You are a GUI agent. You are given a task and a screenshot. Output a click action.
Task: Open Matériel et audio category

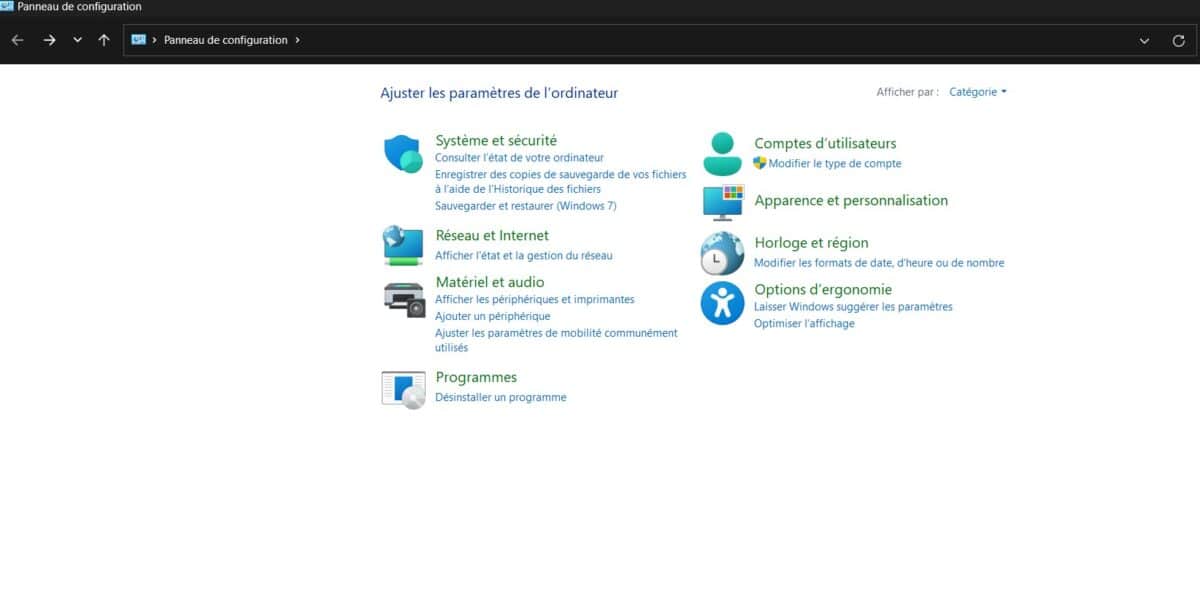(490, 282)
